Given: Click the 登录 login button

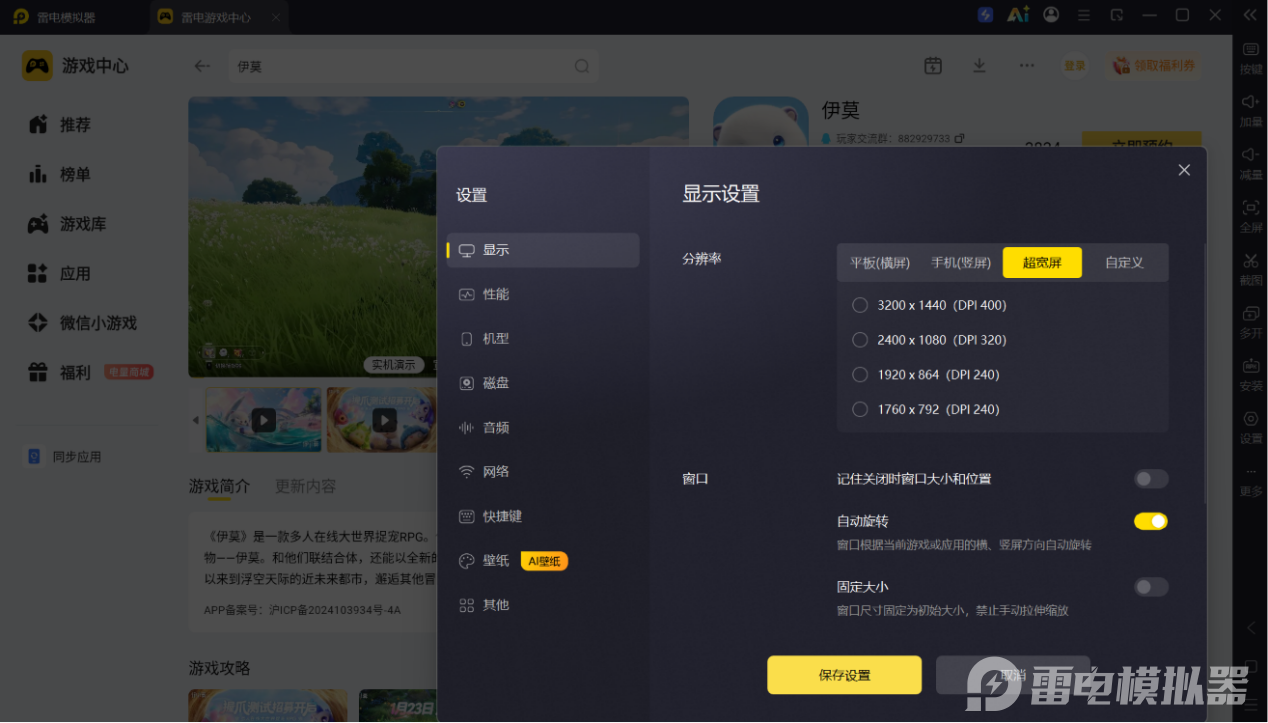Looking at the screenshot, I should click(1075, 65).
